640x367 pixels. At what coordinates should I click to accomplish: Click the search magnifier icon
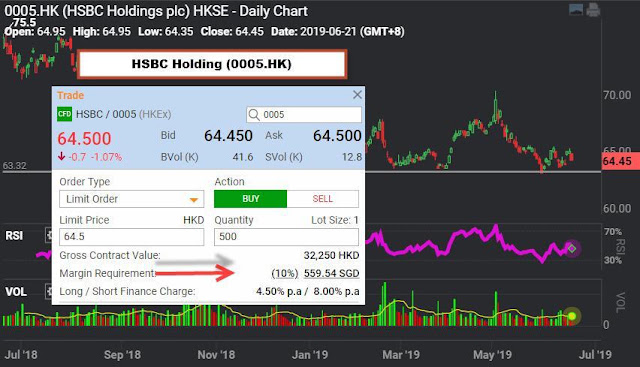point(254,114)
